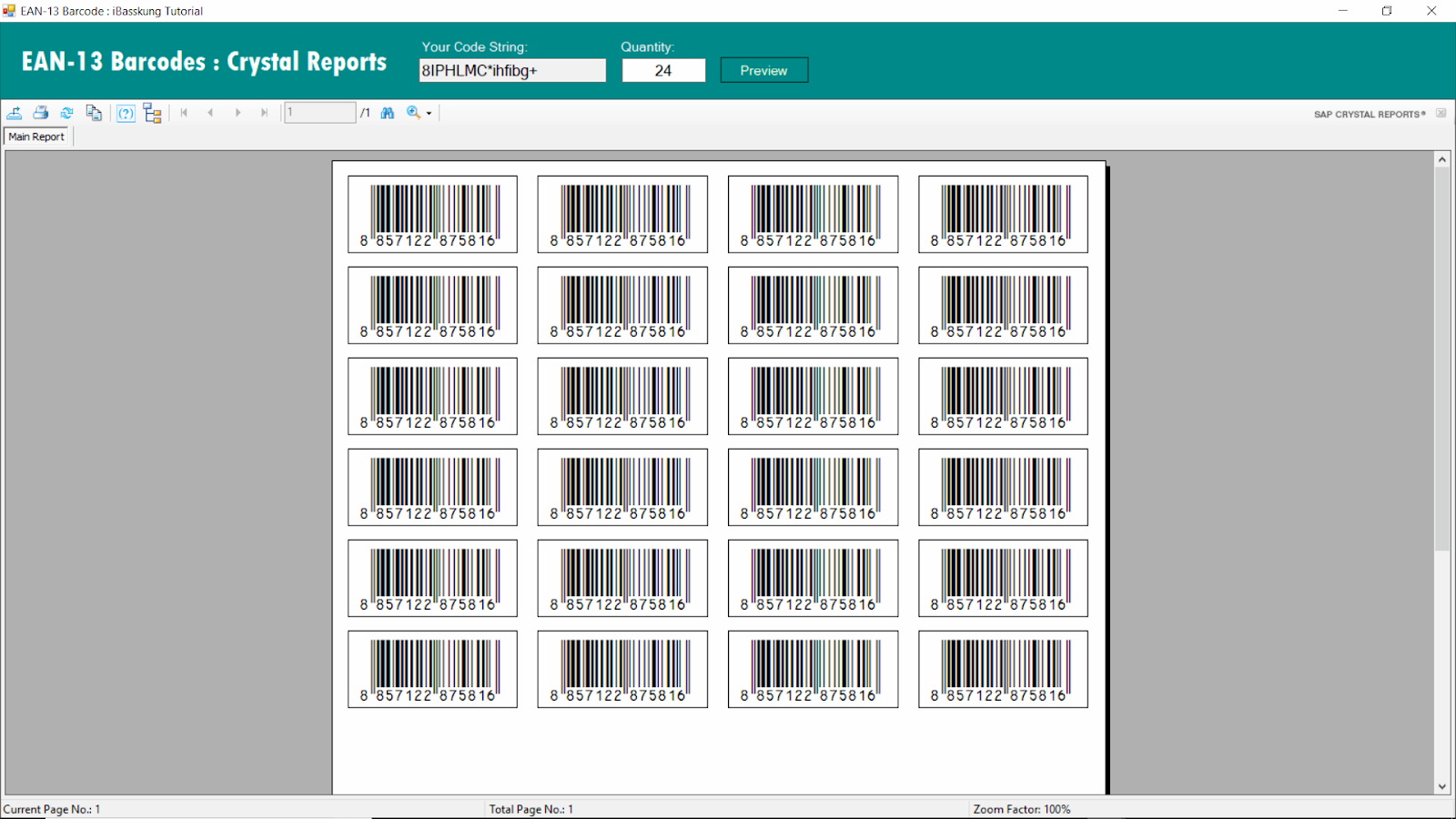Expand options next to the magnifier tool
This screenshot has height=819, width=1456.
pos(428,112)
